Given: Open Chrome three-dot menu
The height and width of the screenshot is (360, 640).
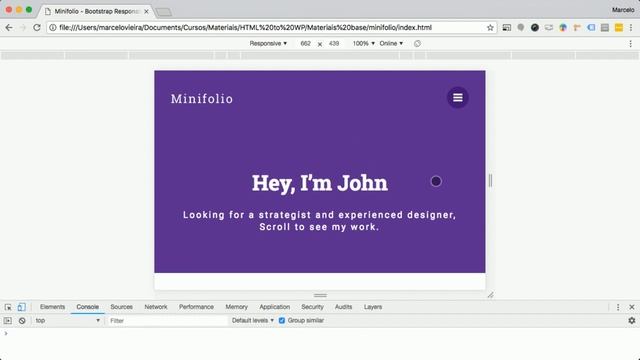Looking at the screenshot, I should click(631, 28).
